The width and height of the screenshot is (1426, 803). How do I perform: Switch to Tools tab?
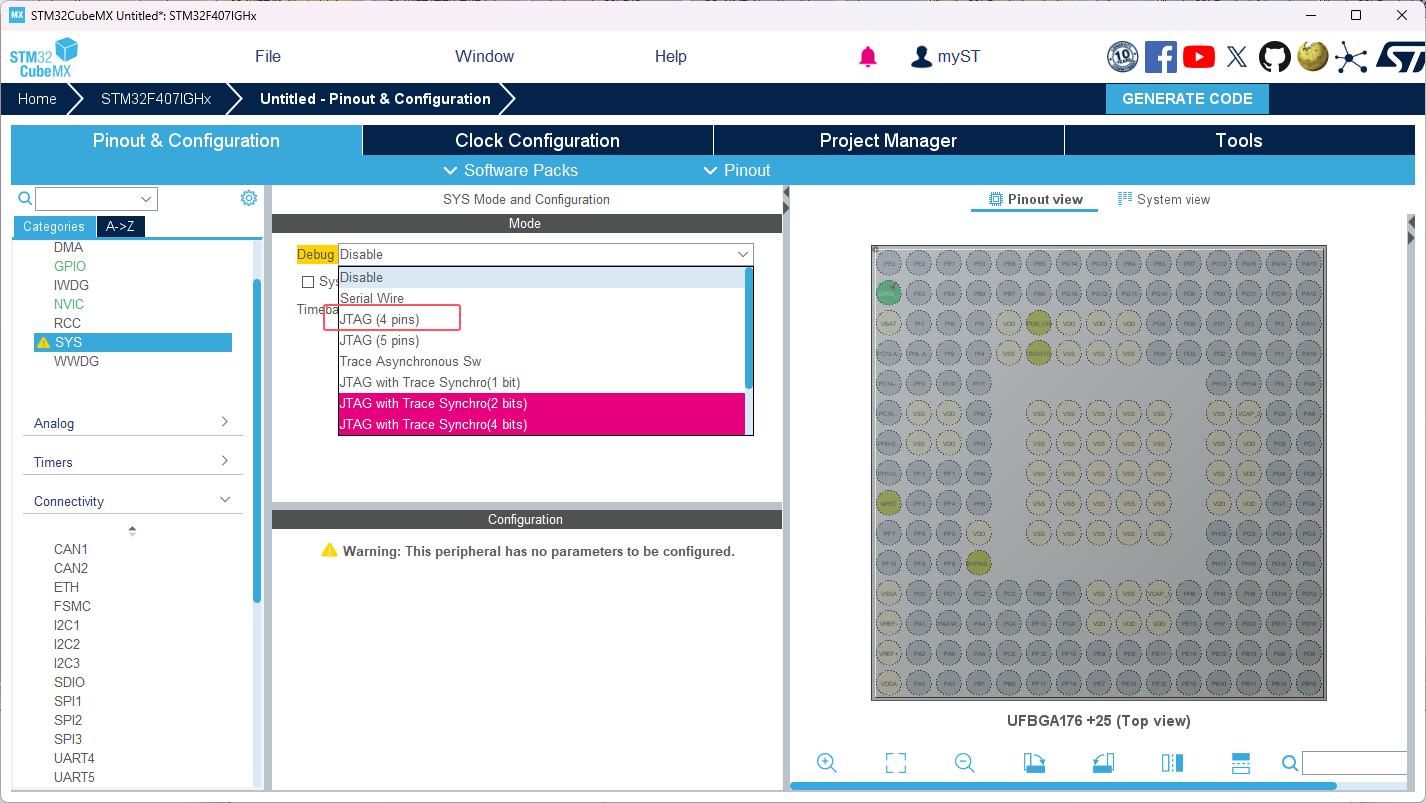click(1239, 140)
